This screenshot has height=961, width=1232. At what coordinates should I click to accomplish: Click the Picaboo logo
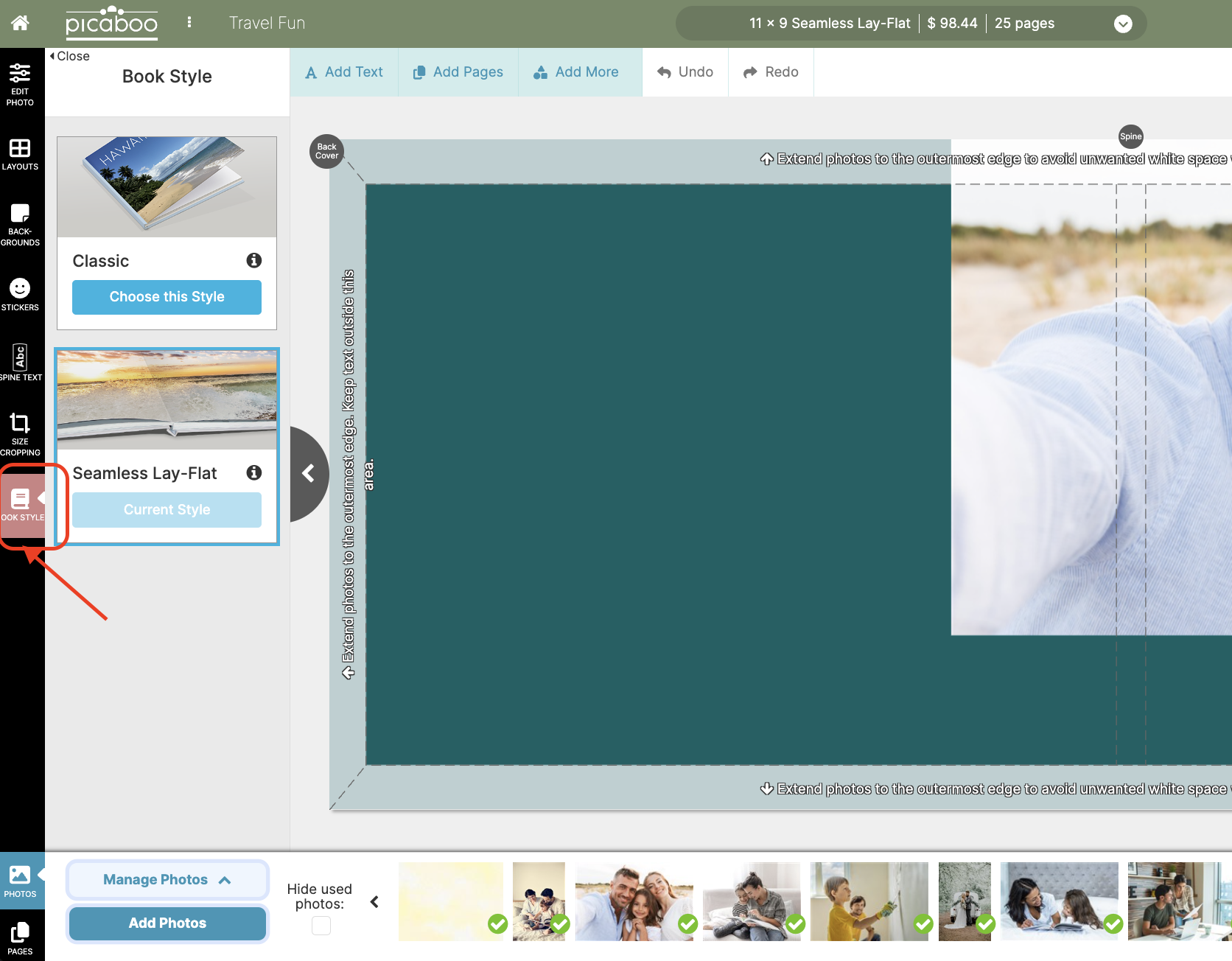click(111, 23)
